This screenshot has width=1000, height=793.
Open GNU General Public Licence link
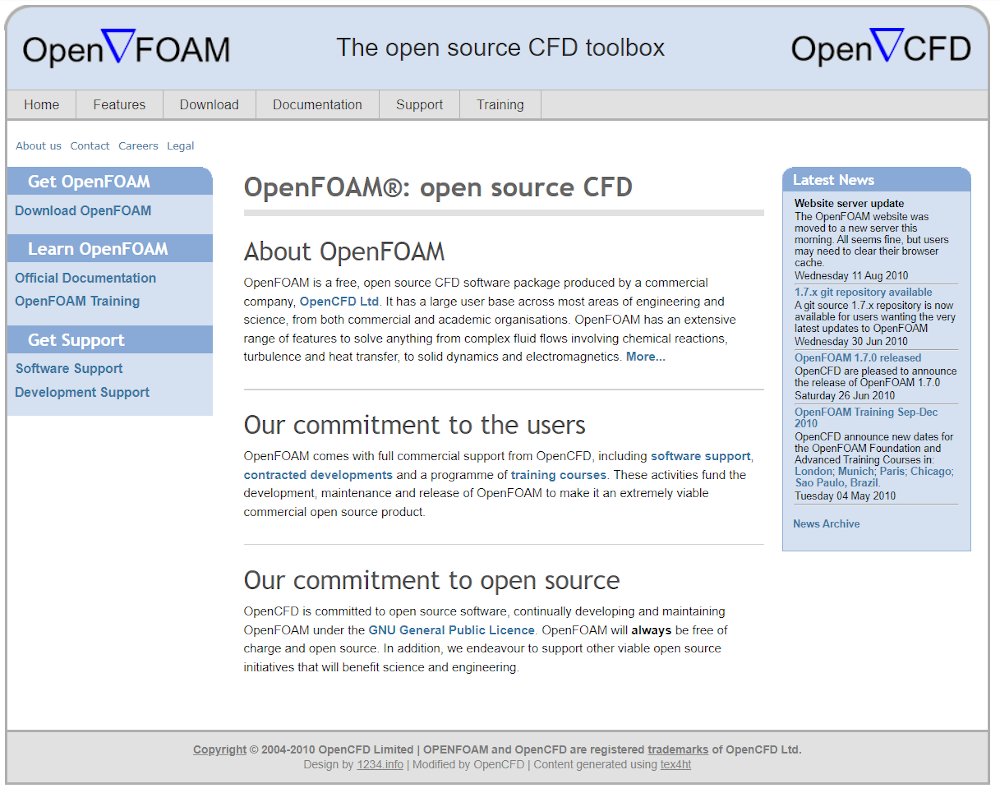click(x=452, y=630)
